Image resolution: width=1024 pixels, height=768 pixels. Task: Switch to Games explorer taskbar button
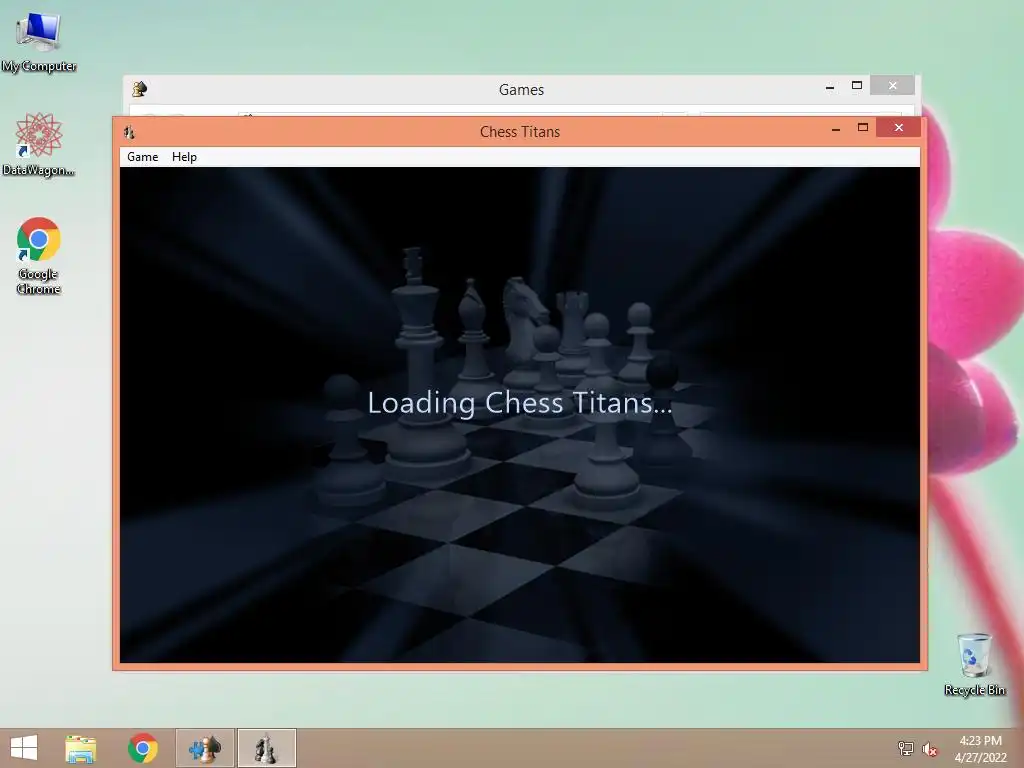click(205, 748)
